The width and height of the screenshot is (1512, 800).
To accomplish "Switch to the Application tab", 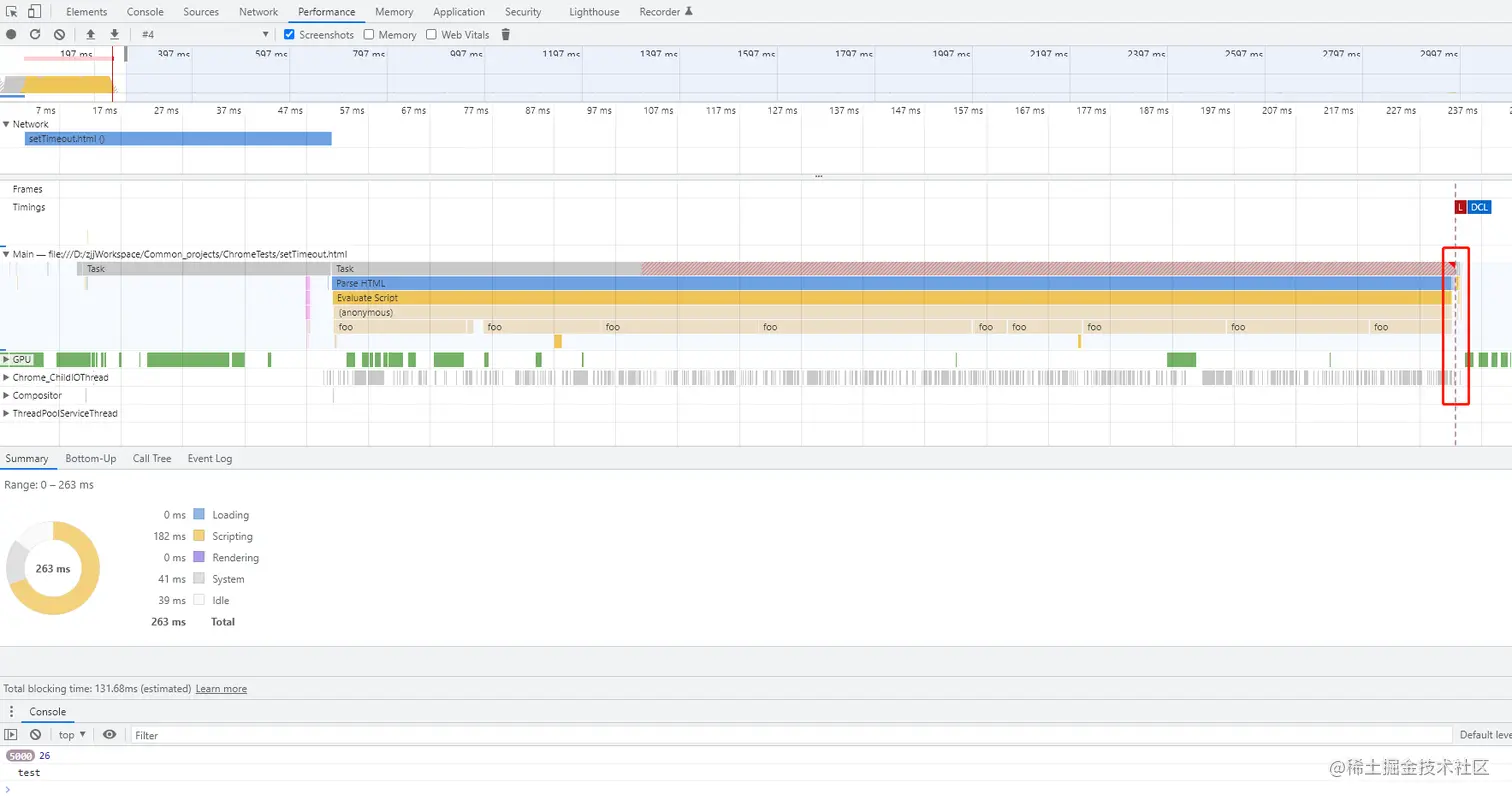I will (x=459, y=12).
